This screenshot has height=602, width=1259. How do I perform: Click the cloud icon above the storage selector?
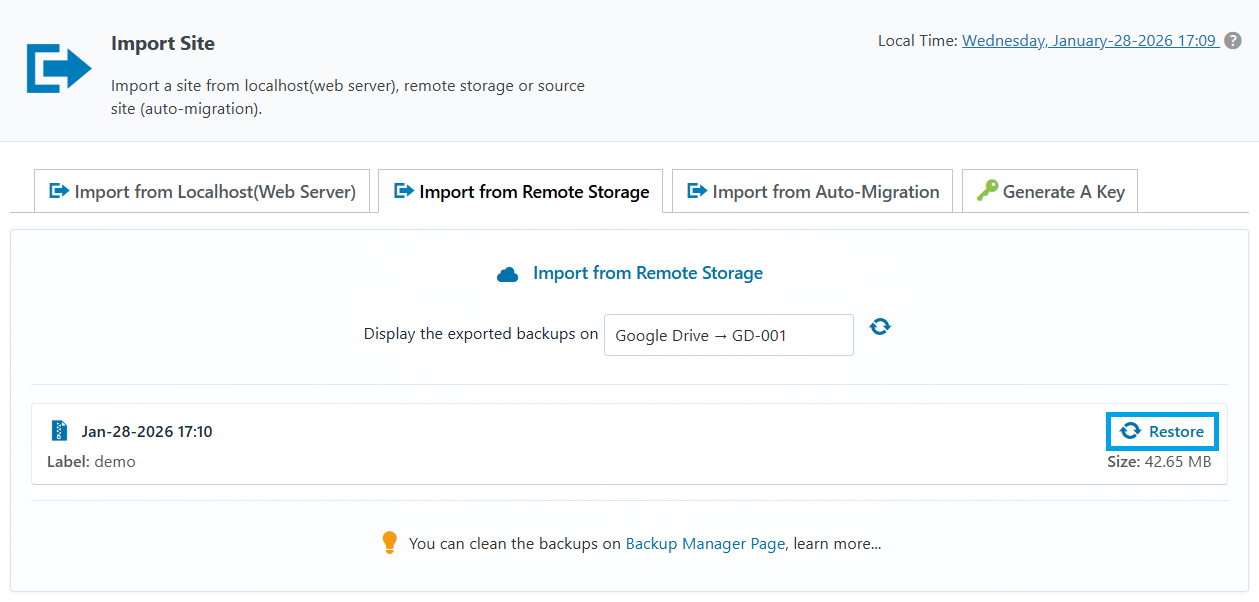[x=508, y=274]
